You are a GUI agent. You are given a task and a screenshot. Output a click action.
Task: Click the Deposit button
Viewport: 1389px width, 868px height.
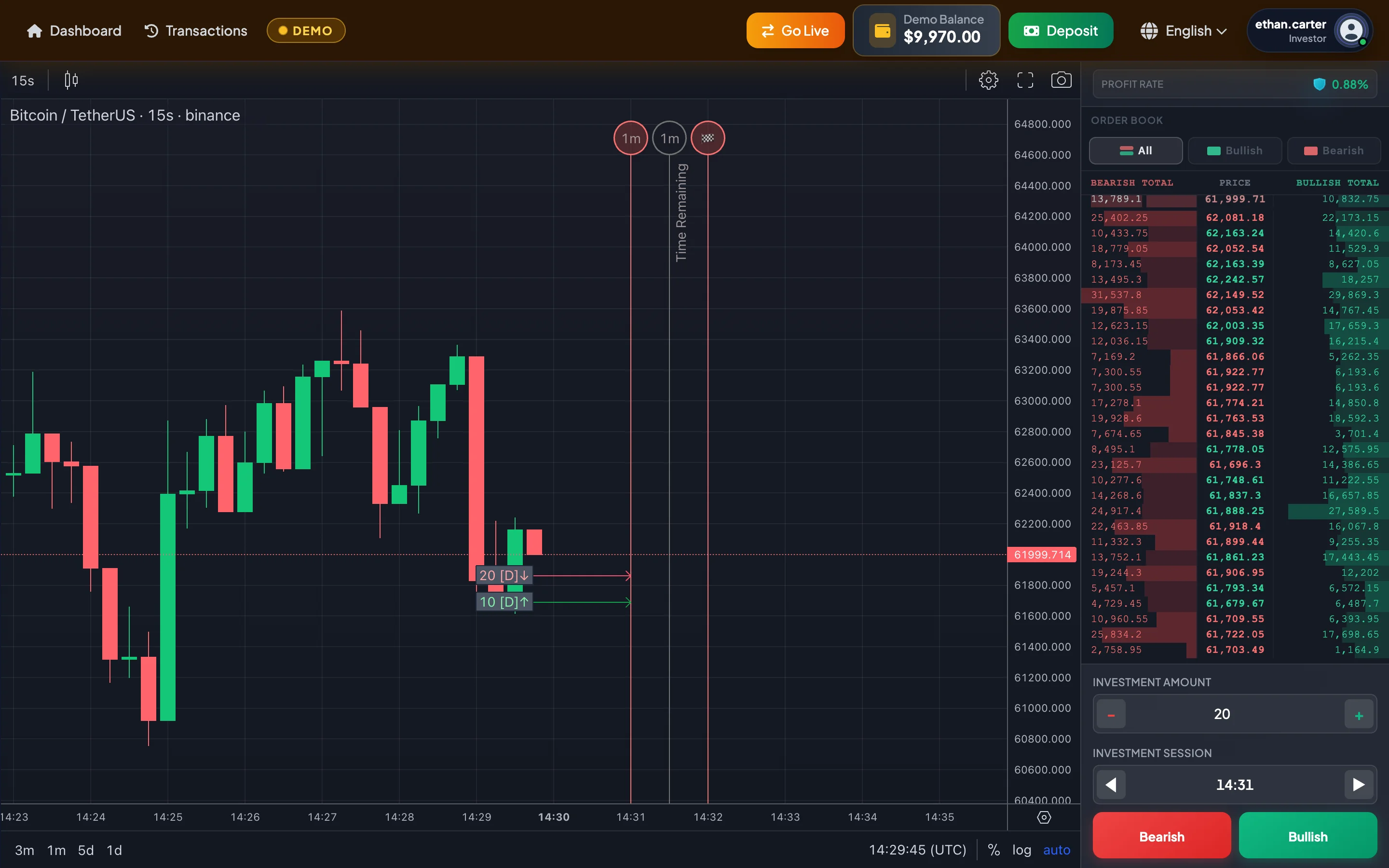click(1061, 31)
